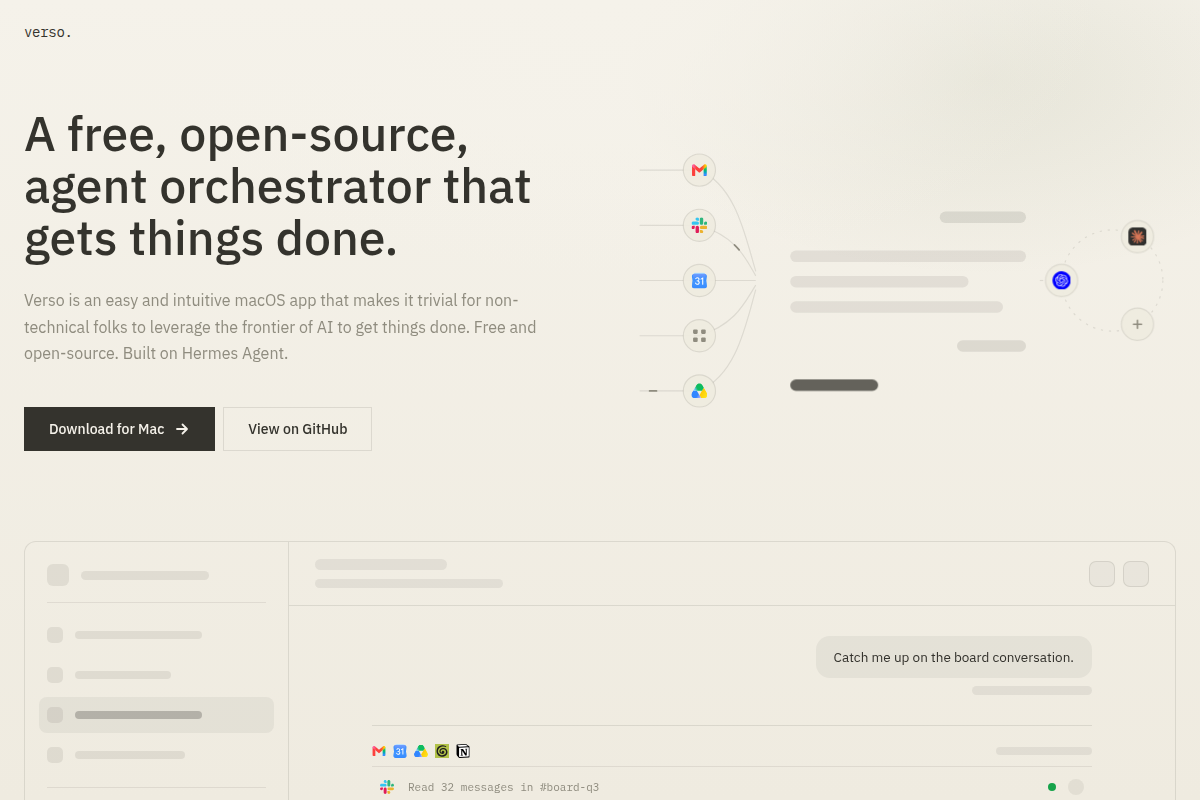Open the View on GitHub button
The image size is (1200, 800).
[x=297, y=429]
